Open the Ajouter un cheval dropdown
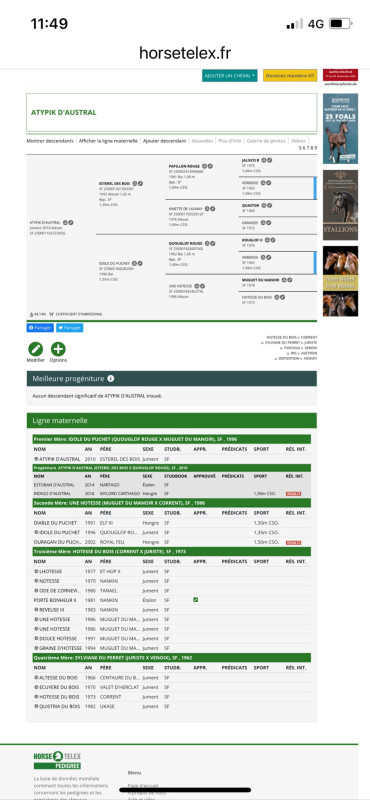The width and height of the screenshot is (370, 800). tap(230, 76)
